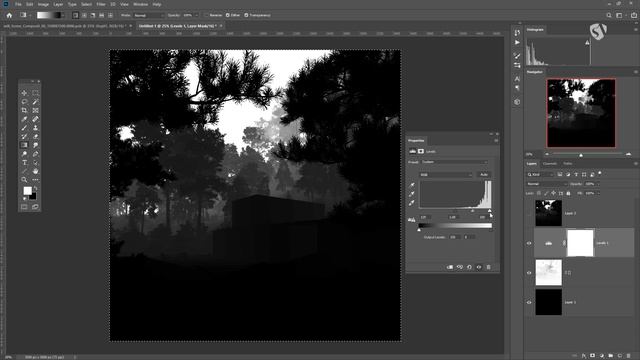Pick the white point eyedropper in Levels

tap(412, 203)
